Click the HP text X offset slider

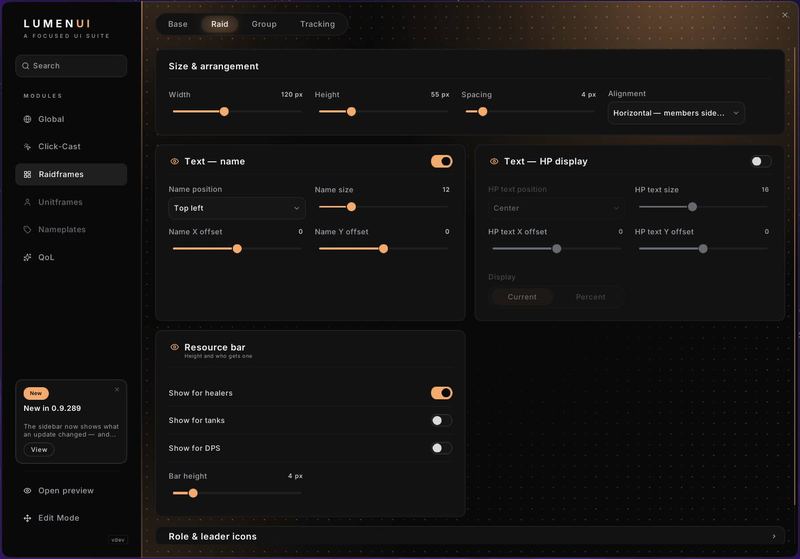pyautogui.click(x=556, y=248)
